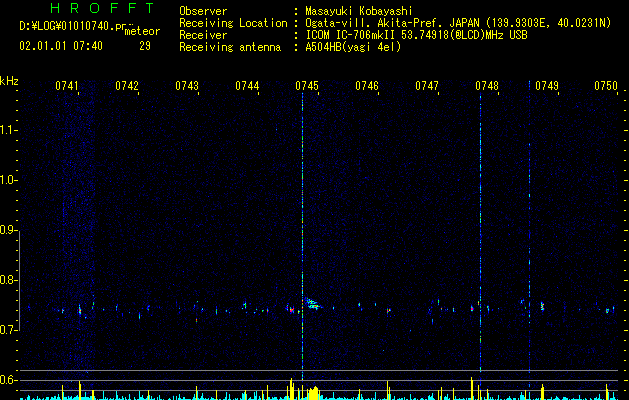Click the 0.9 kHz axis label
The height and width of the screenshot is (400, 629).
pyautogui.click(x=8, y=230)
